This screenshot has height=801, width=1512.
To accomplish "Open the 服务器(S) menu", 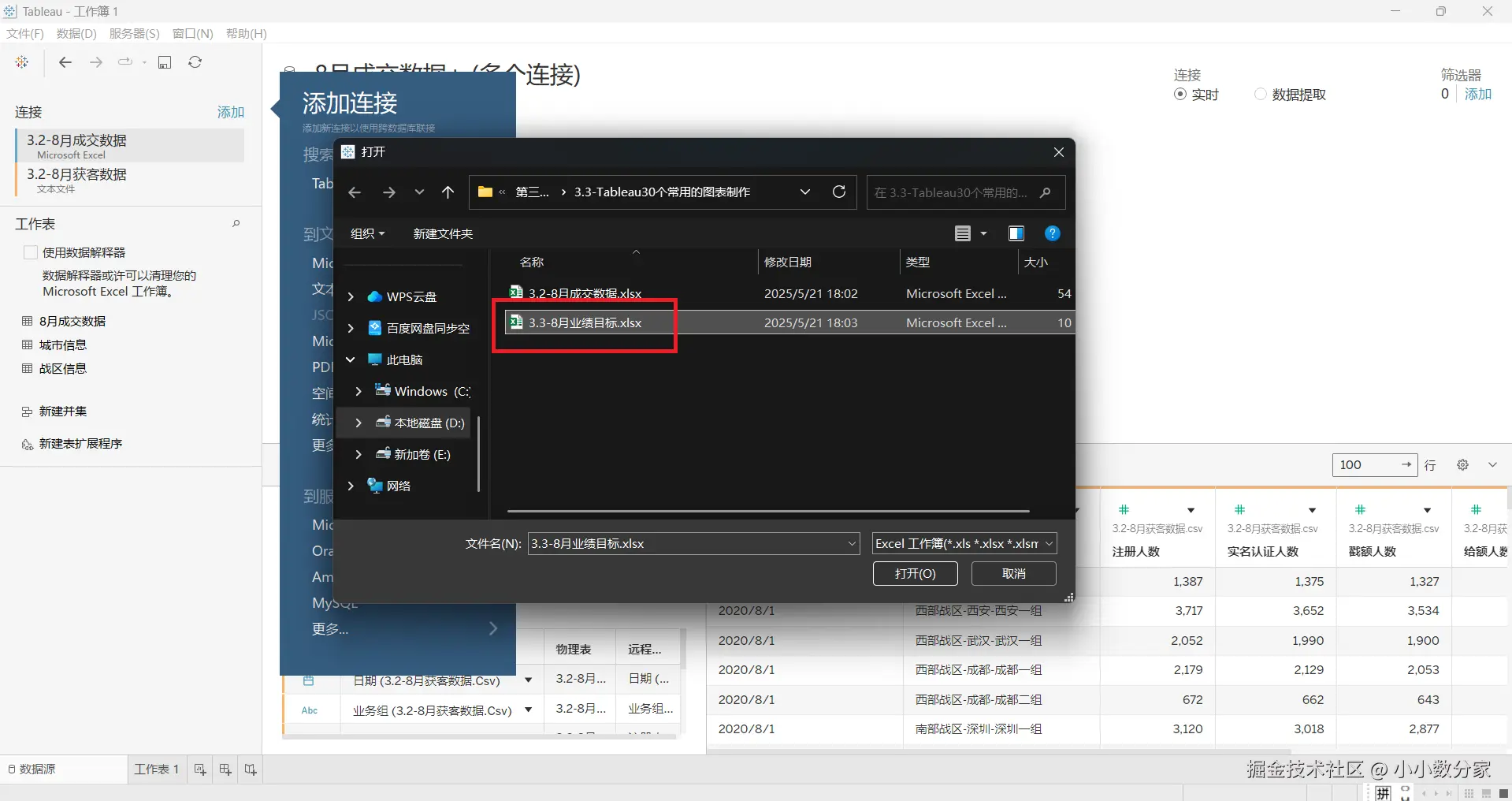I will click(x=135, y=34).
